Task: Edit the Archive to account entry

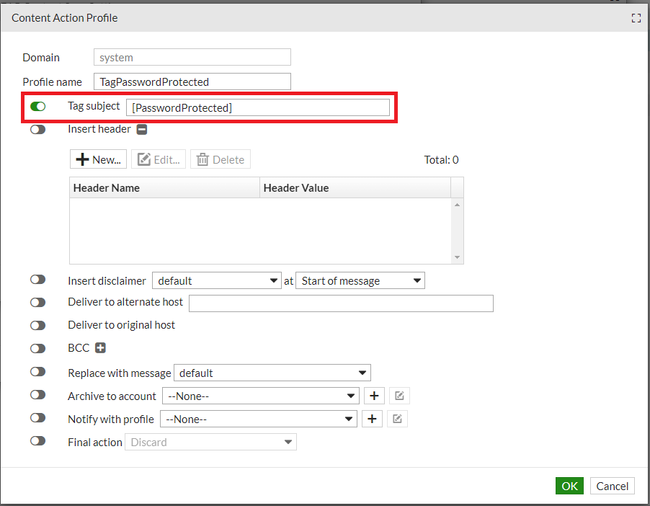Action: coord(398,396)
